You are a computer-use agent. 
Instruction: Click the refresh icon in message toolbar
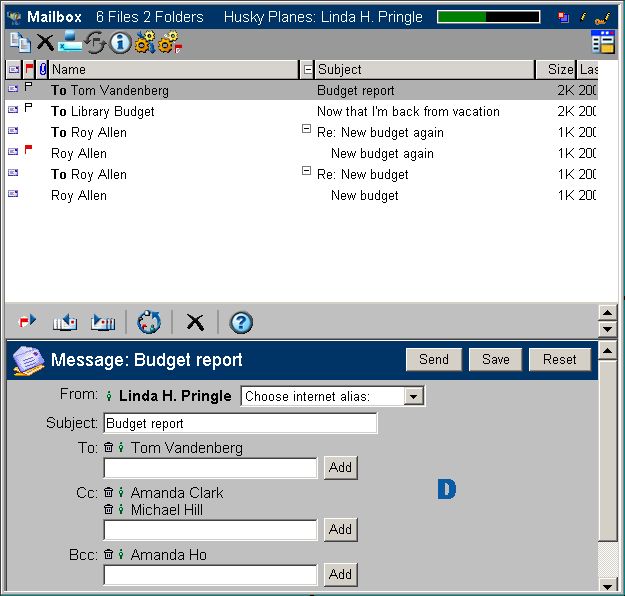149,322
